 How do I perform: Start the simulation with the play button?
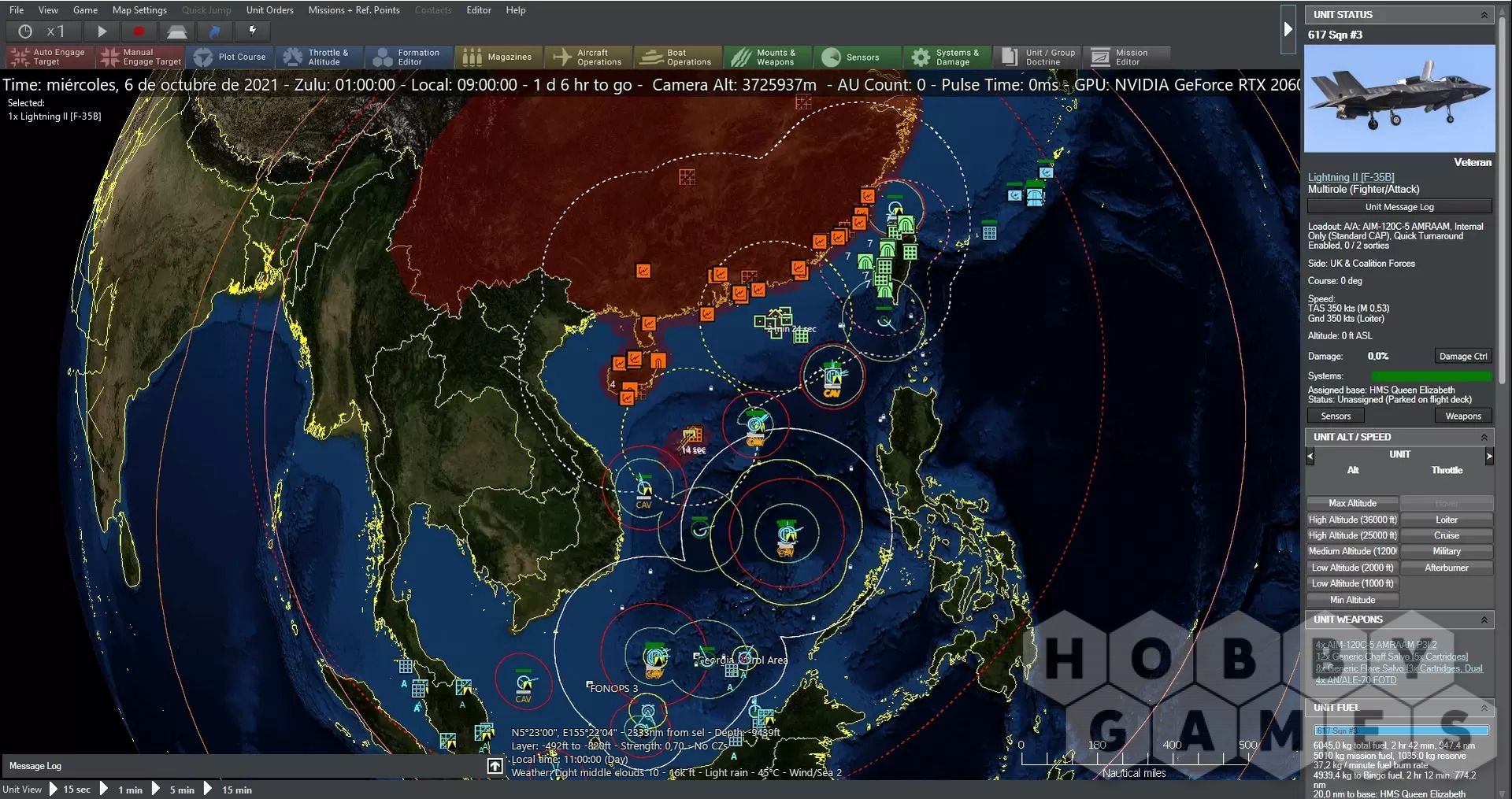tap(102, 31)
